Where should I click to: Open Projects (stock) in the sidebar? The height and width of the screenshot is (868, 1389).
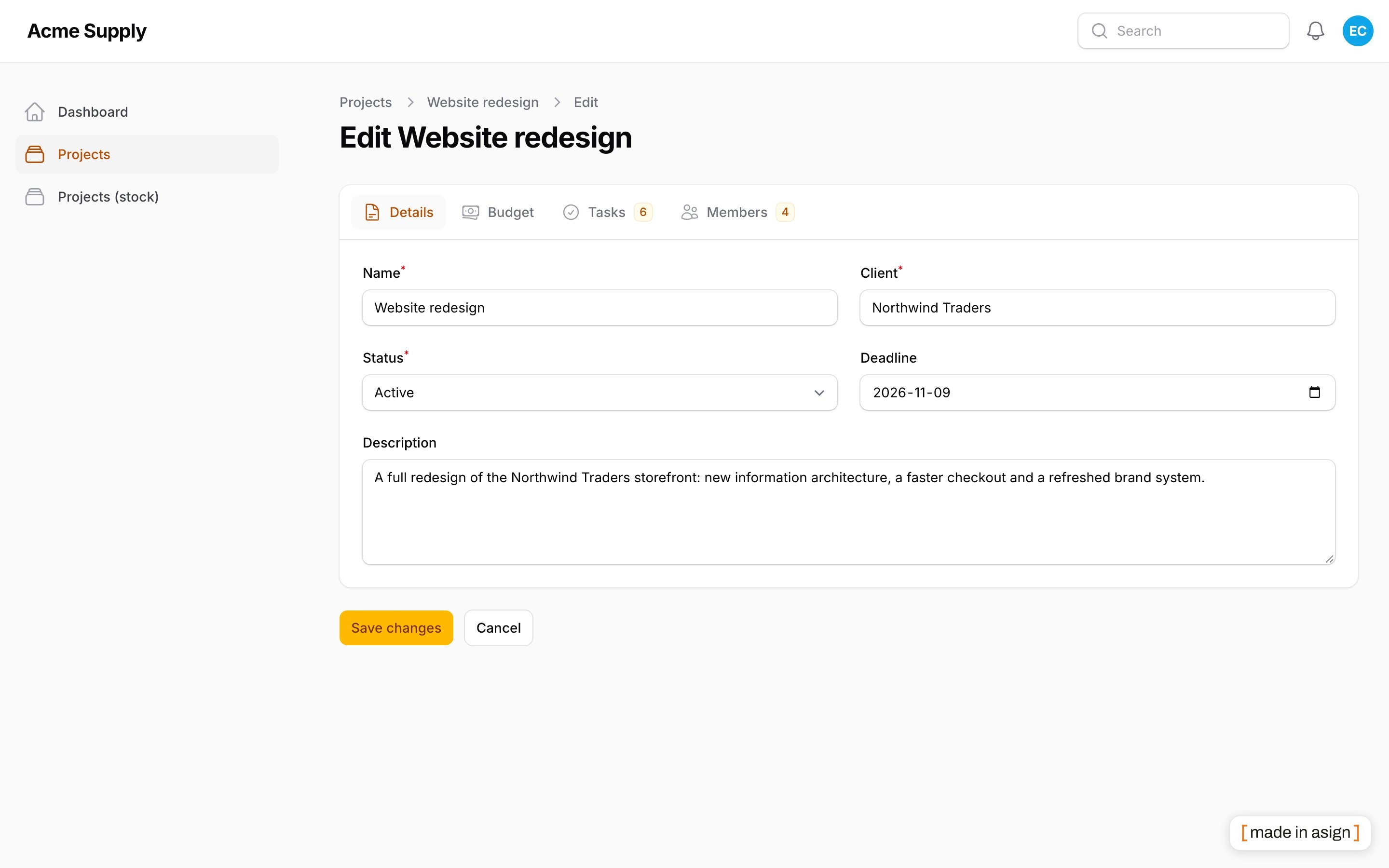point(147,197)
